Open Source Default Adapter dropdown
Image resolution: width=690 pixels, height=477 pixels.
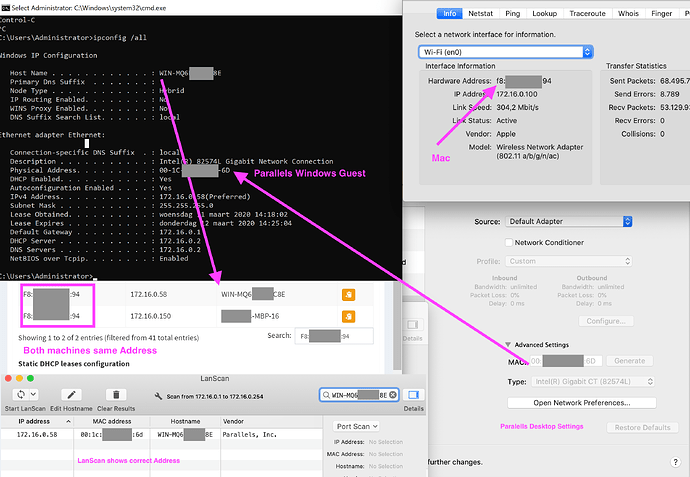pos(569,221)
